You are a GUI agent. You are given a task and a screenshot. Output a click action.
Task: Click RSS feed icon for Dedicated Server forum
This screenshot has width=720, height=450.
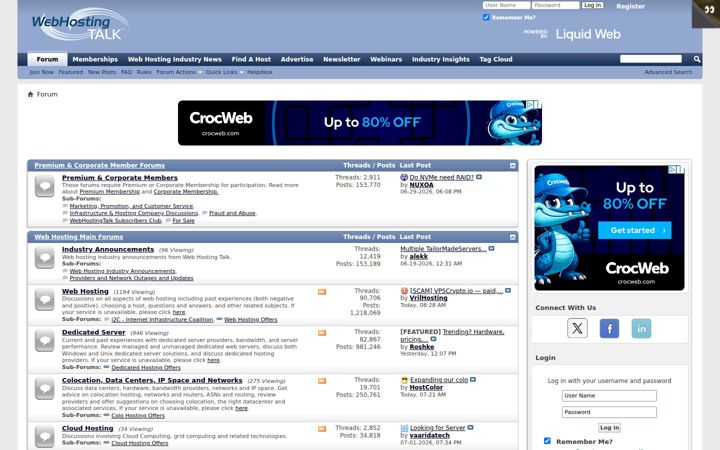[x=322, y=333]
